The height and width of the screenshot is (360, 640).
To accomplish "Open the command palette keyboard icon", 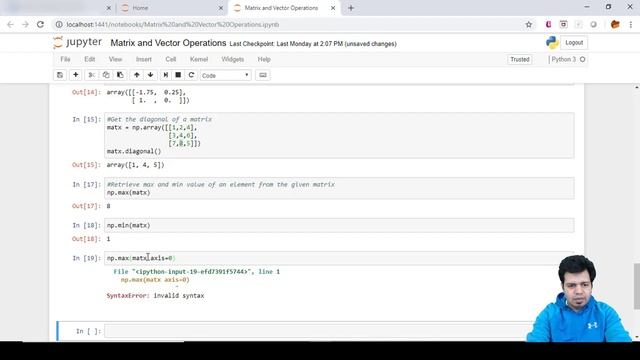I will [263, 75].
